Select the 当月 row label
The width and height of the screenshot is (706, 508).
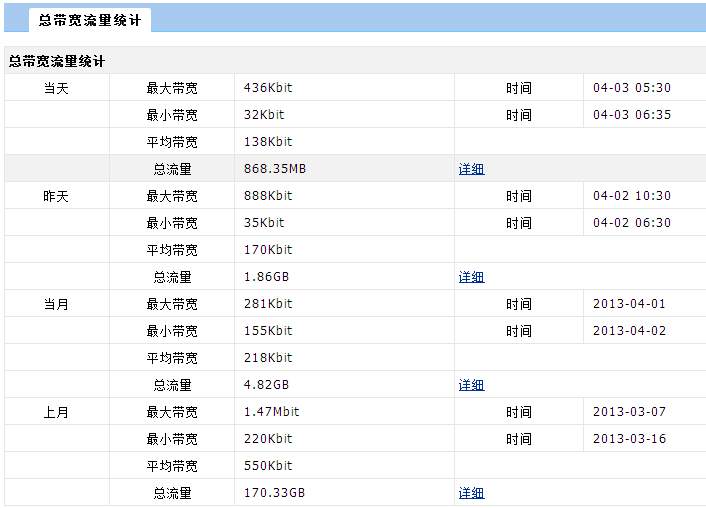pyautogui.click(x=56, y=304)
